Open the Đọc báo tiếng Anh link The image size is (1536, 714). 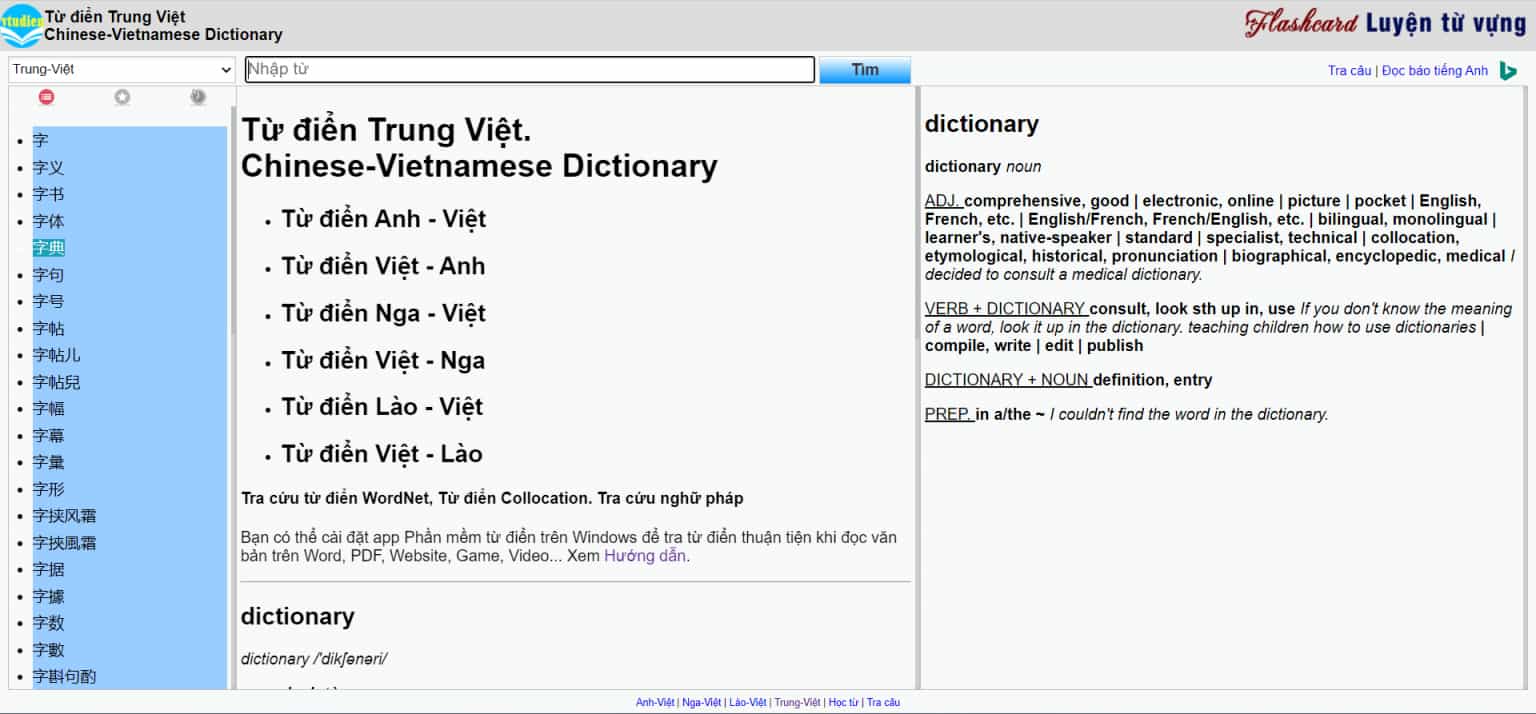click(1435, 71)
